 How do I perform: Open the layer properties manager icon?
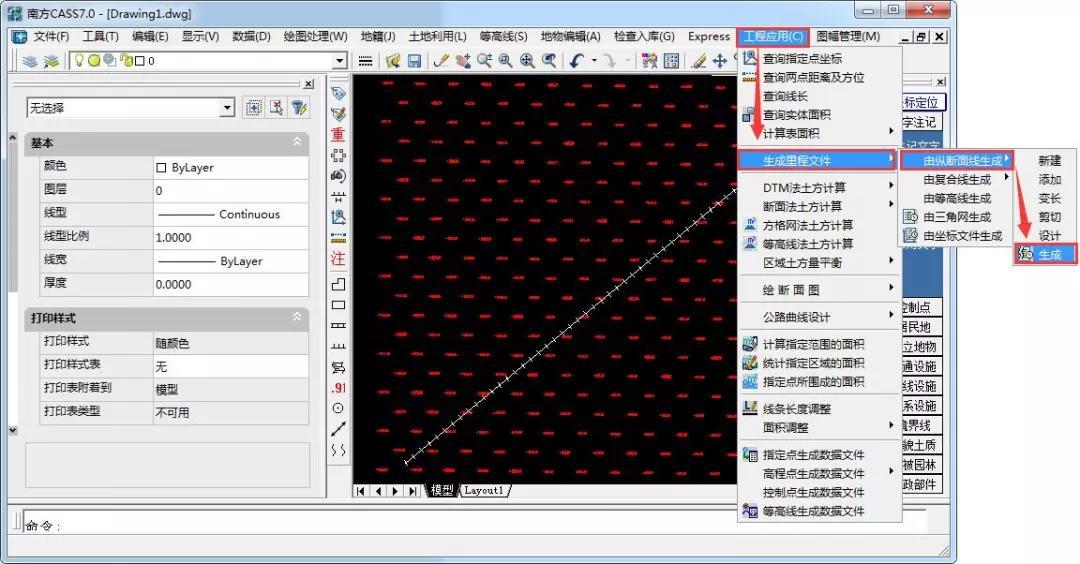[30, 61]
